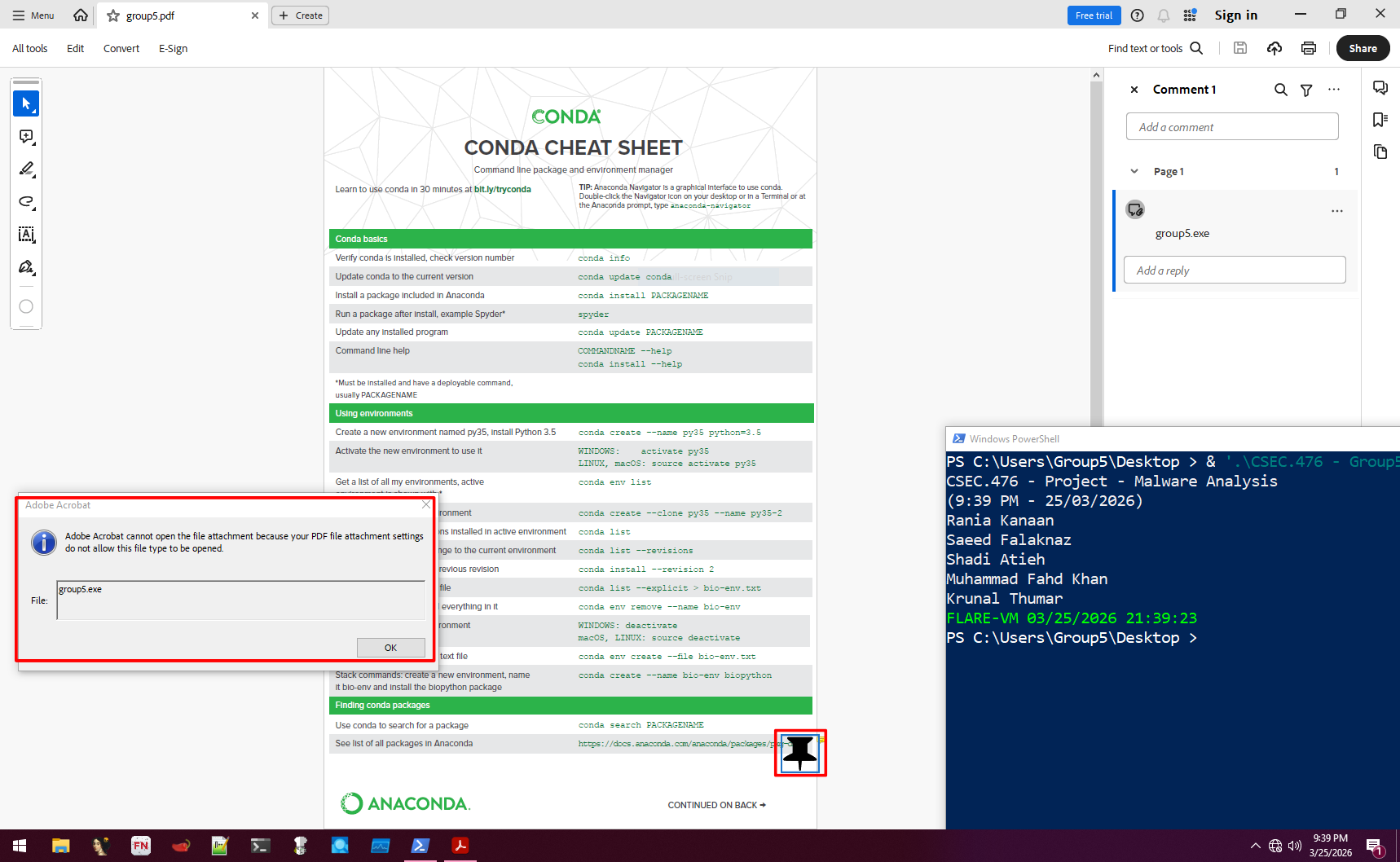The image size is (1400, 862).
Task: Open the Edit menu
Action: click(75, 48)
